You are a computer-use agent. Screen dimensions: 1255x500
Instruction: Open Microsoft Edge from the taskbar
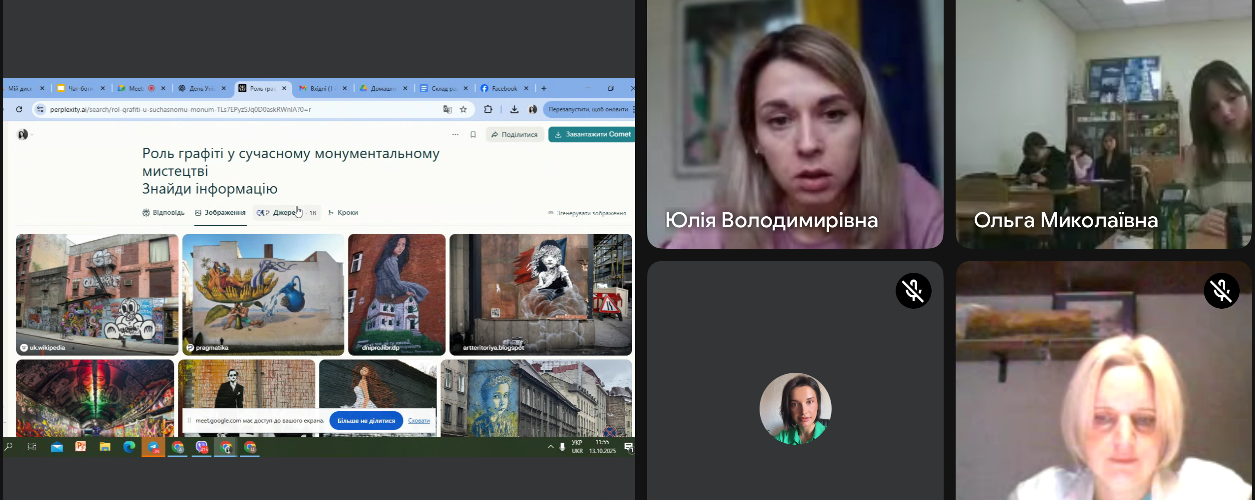click(129, 447)
